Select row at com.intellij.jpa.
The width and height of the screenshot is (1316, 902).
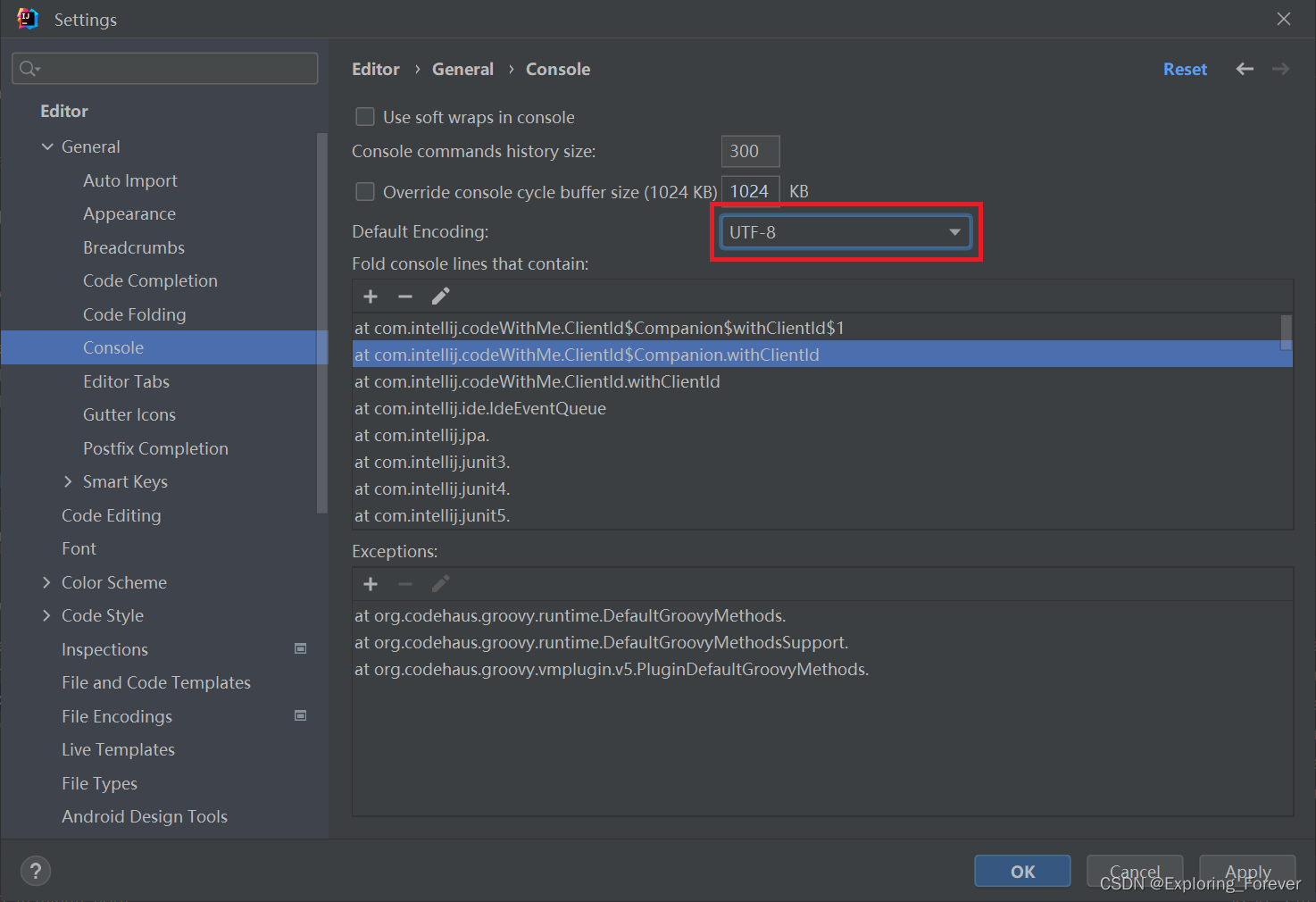822,435
